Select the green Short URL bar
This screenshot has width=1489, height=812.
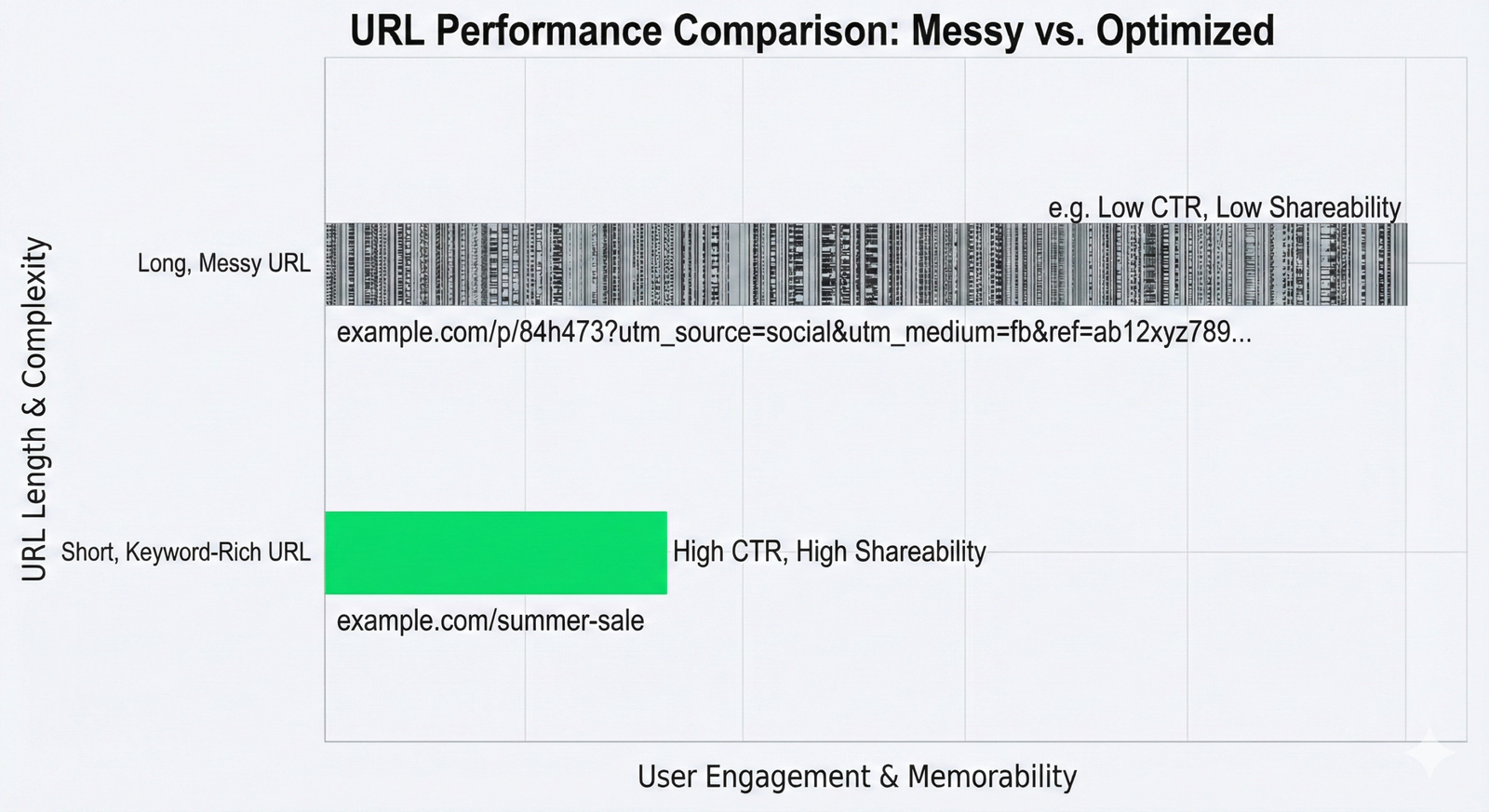click(495, 552)
